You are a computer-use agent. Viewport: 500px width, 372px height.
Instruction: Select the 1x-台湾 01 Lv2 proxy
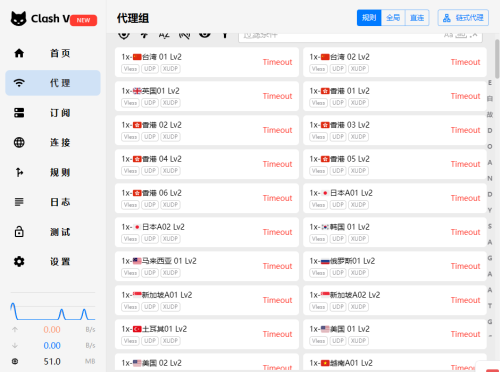[x=207, y=62]
